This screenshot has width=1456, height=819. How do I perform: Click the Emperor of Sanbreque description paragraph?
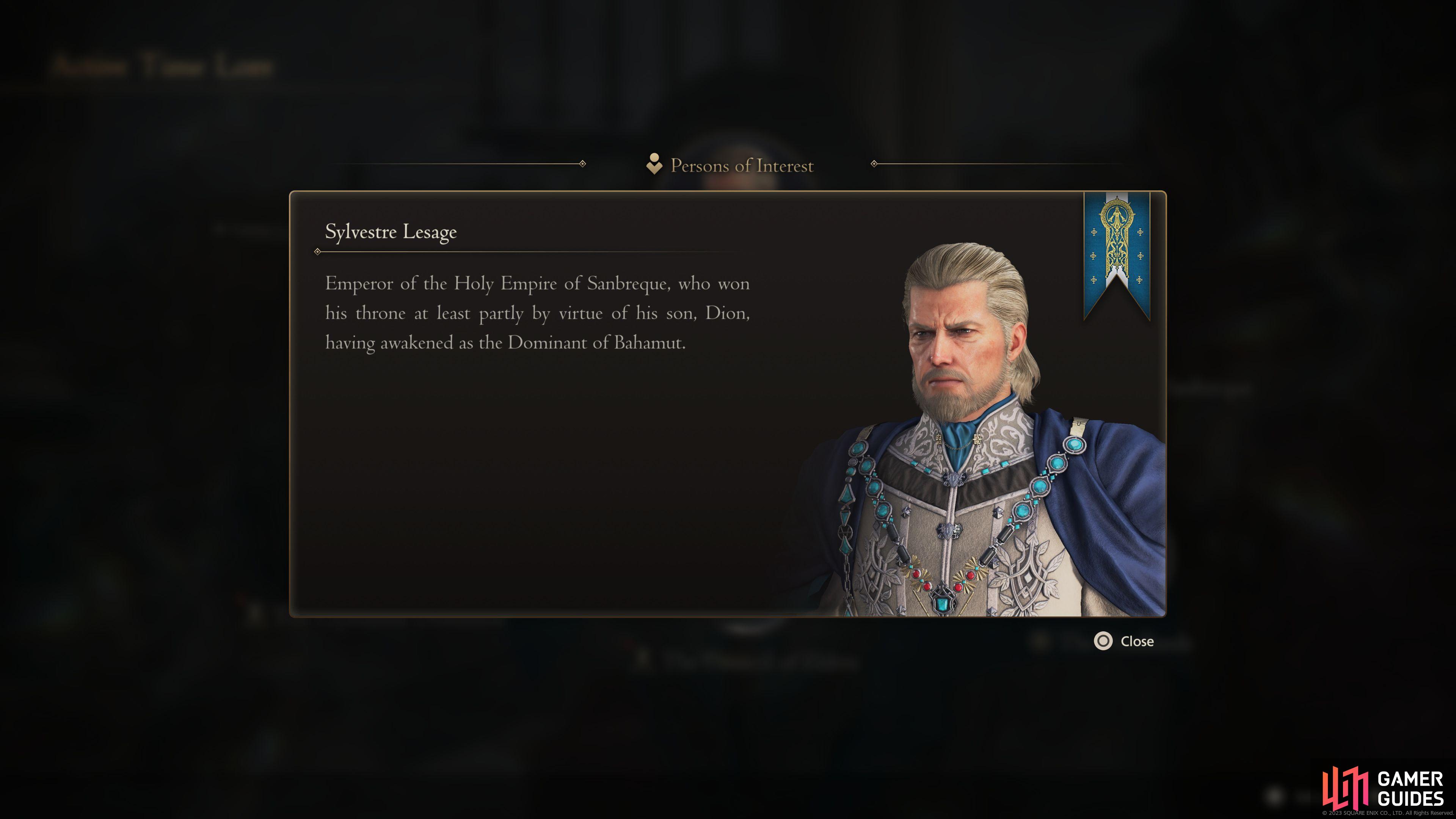(x=537, y=313)
